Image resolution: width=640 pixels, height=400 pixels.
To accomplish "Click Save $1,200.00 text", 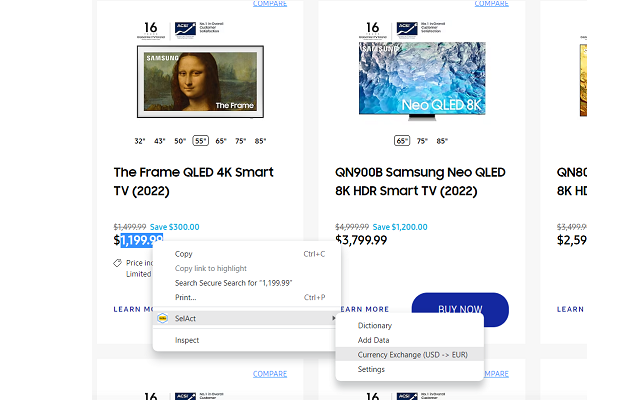I will [400, 227].
